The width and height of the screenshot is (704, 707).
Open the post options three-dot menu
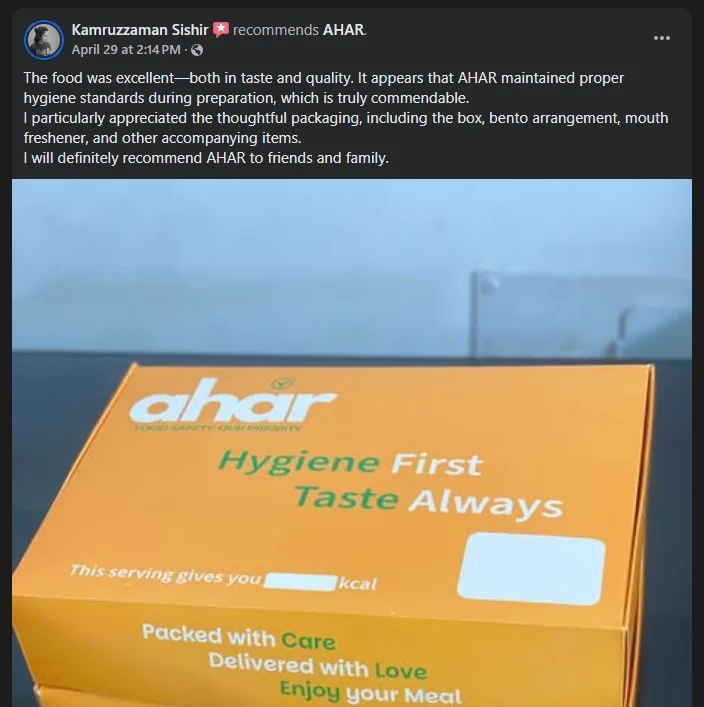point(662,38)
